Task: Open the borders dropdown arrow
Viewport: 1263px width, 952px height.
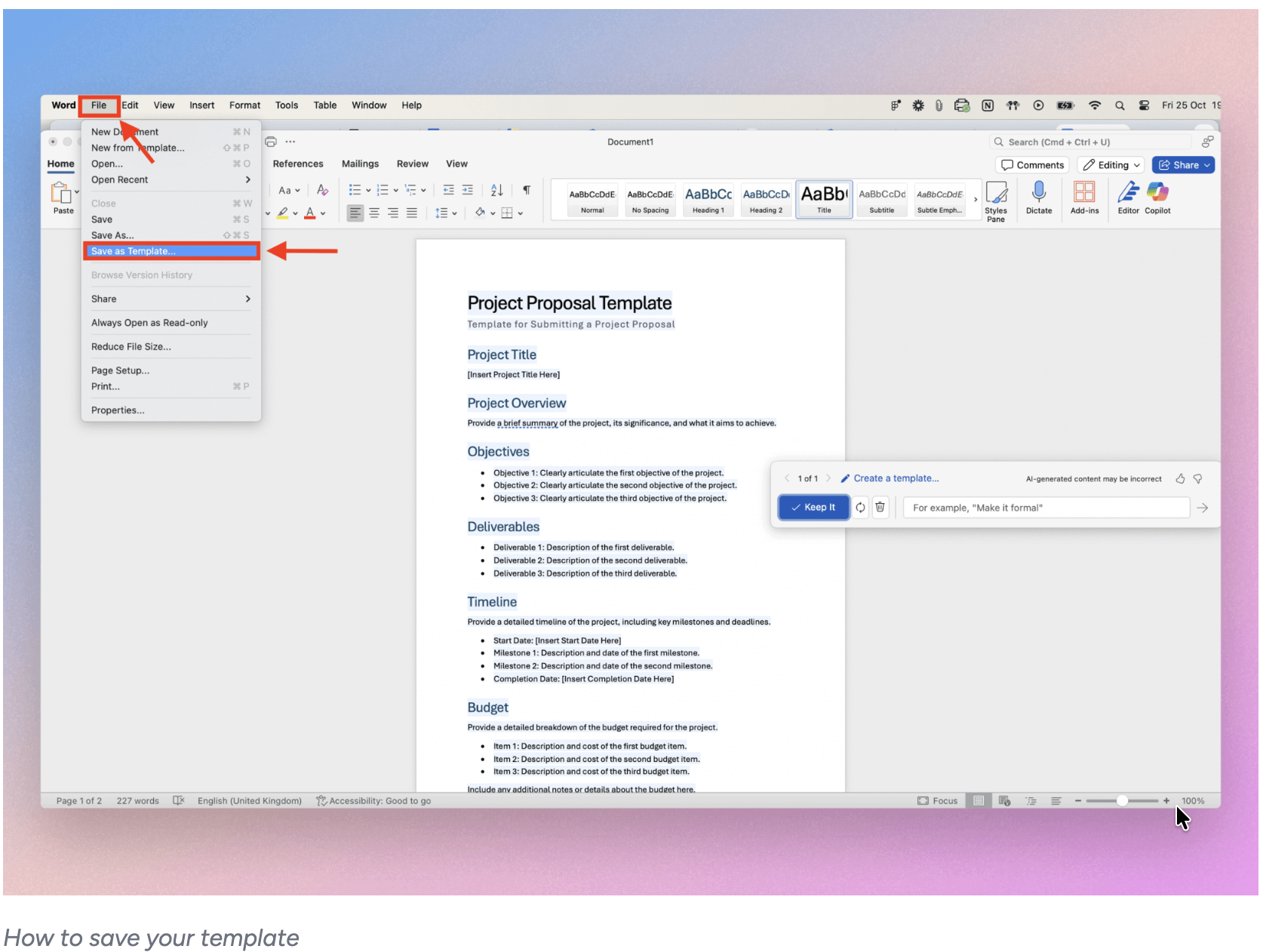Action: pos(521,213)
